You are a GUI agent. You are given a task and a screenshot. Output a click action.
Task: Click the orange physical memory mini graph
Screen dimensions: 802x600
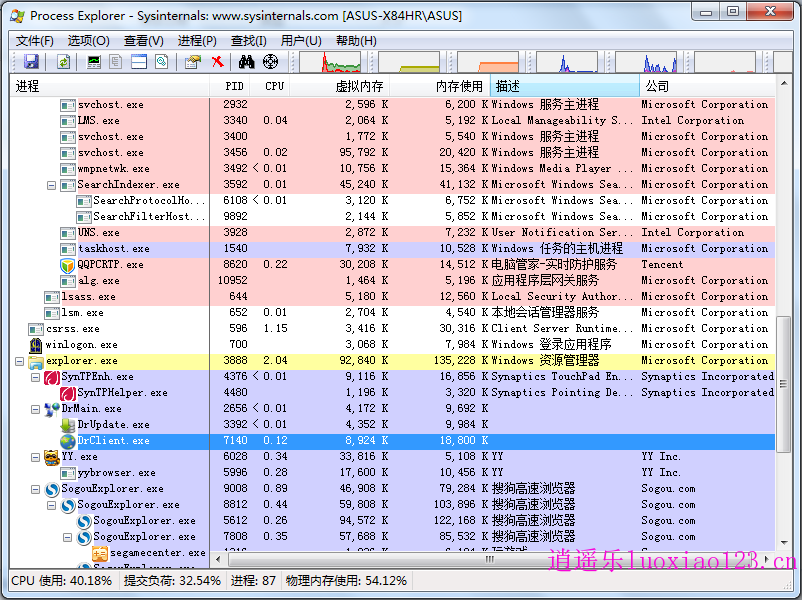[x=488, y=62]
